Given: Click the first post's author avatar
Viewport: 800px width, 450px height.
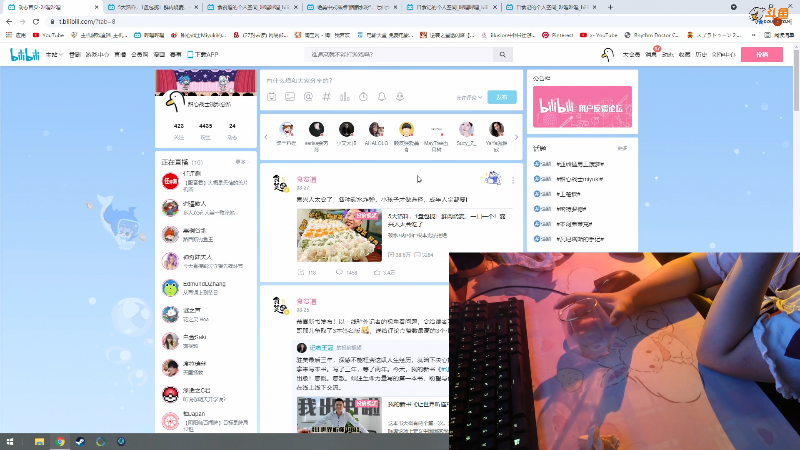Looking at the screenshot, I should 280,183.
